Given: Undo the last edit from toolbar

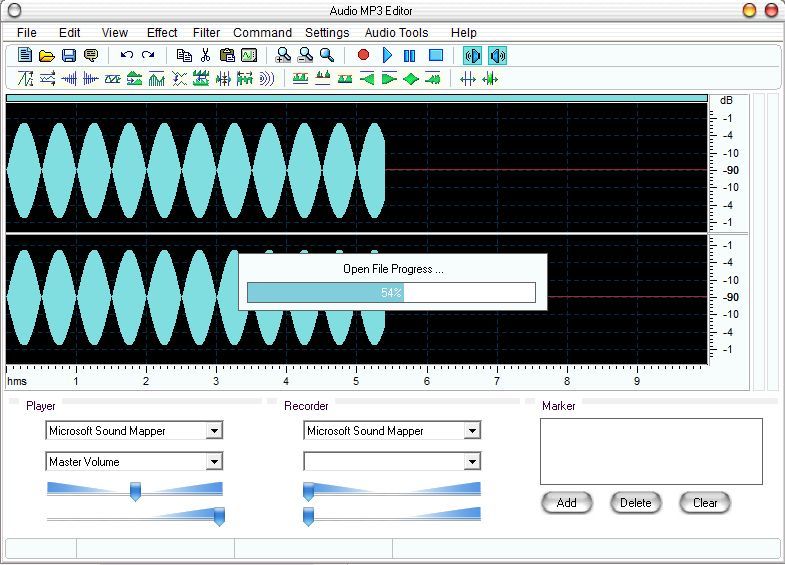Looking at the screenshot, I should (x=126, y=55).
